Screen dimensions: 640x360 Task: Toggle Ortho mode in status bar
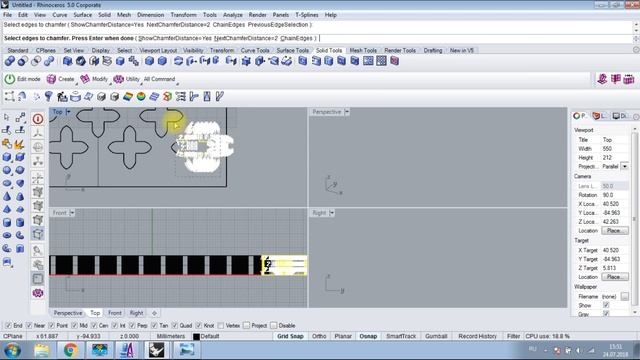click(319, 336)
